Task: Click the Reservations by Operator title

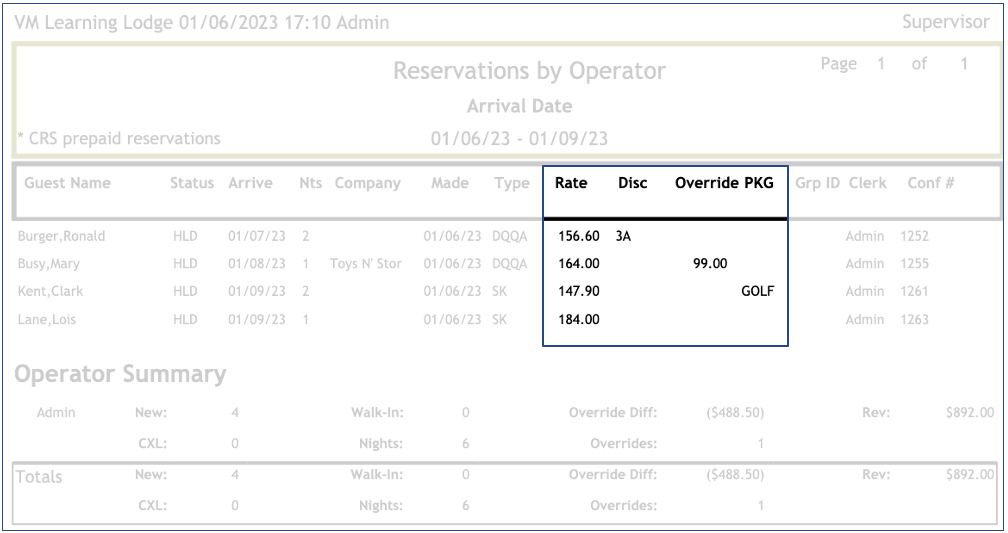Action: pos(529,72)
